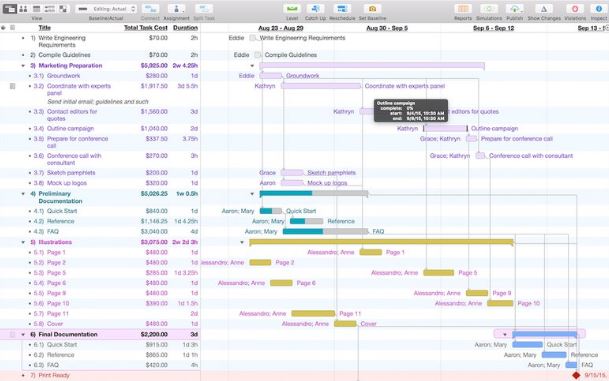Switch to Gantt task view
Screen dimensions: 609x381
pyautogui.click(x=10, y=9)
